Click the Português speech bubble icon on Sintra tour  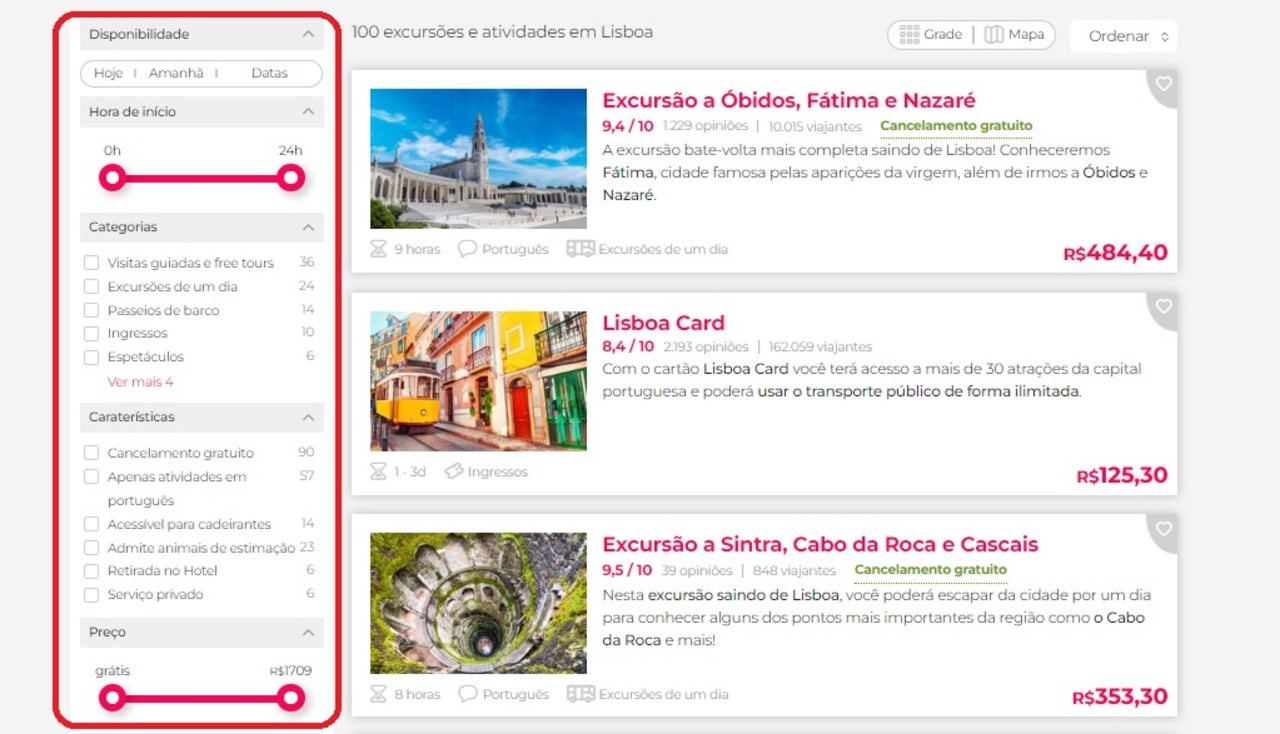(x=467, y=694)
